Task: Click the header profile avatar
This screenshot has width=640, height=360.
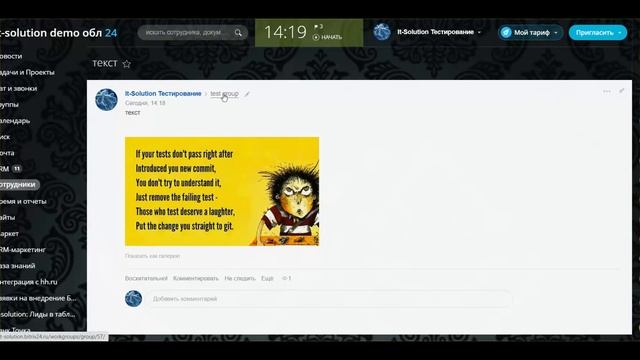Action: (382, 32)
